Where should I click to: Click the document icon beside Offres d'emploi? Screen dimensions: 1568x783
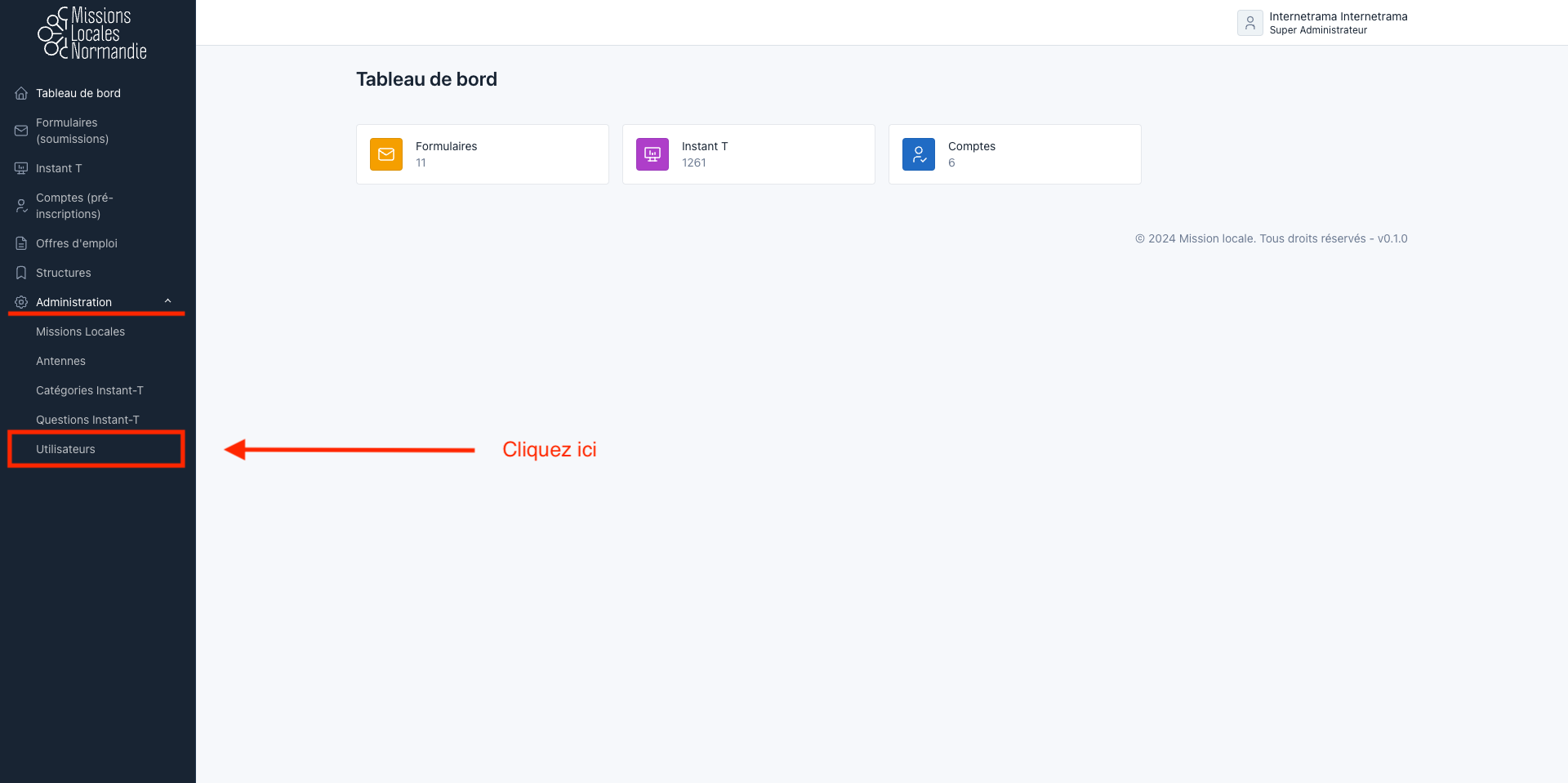click(x=21, y=243)
